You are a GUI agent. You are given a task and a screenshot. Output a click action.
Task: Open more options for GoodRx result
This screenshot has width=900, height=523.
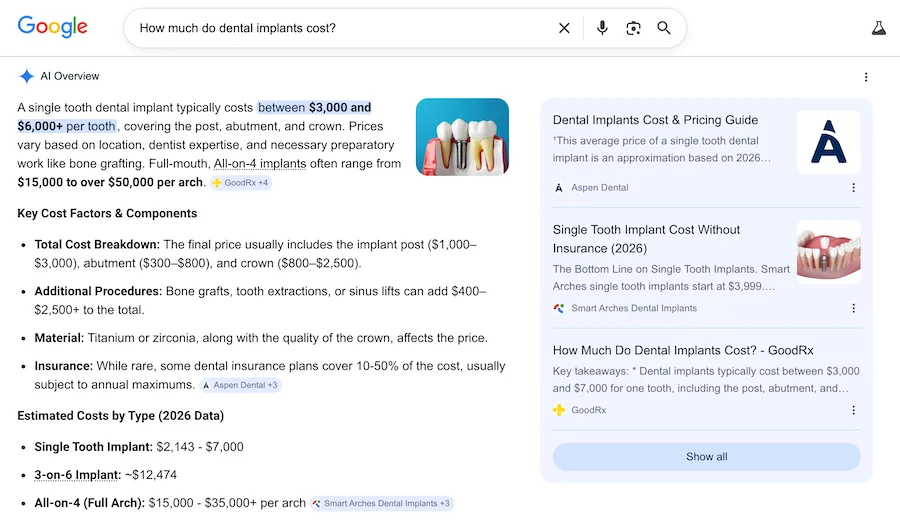853,410
